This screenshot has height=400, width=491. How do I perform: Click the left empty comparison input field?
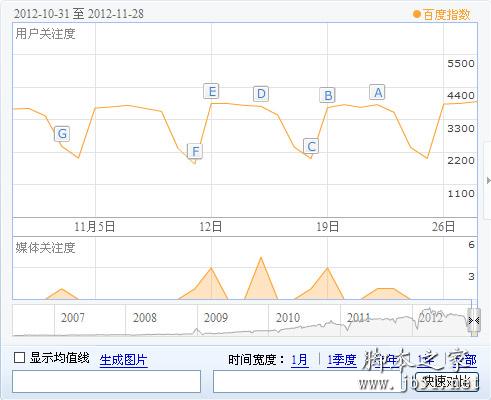click(106, 381)
